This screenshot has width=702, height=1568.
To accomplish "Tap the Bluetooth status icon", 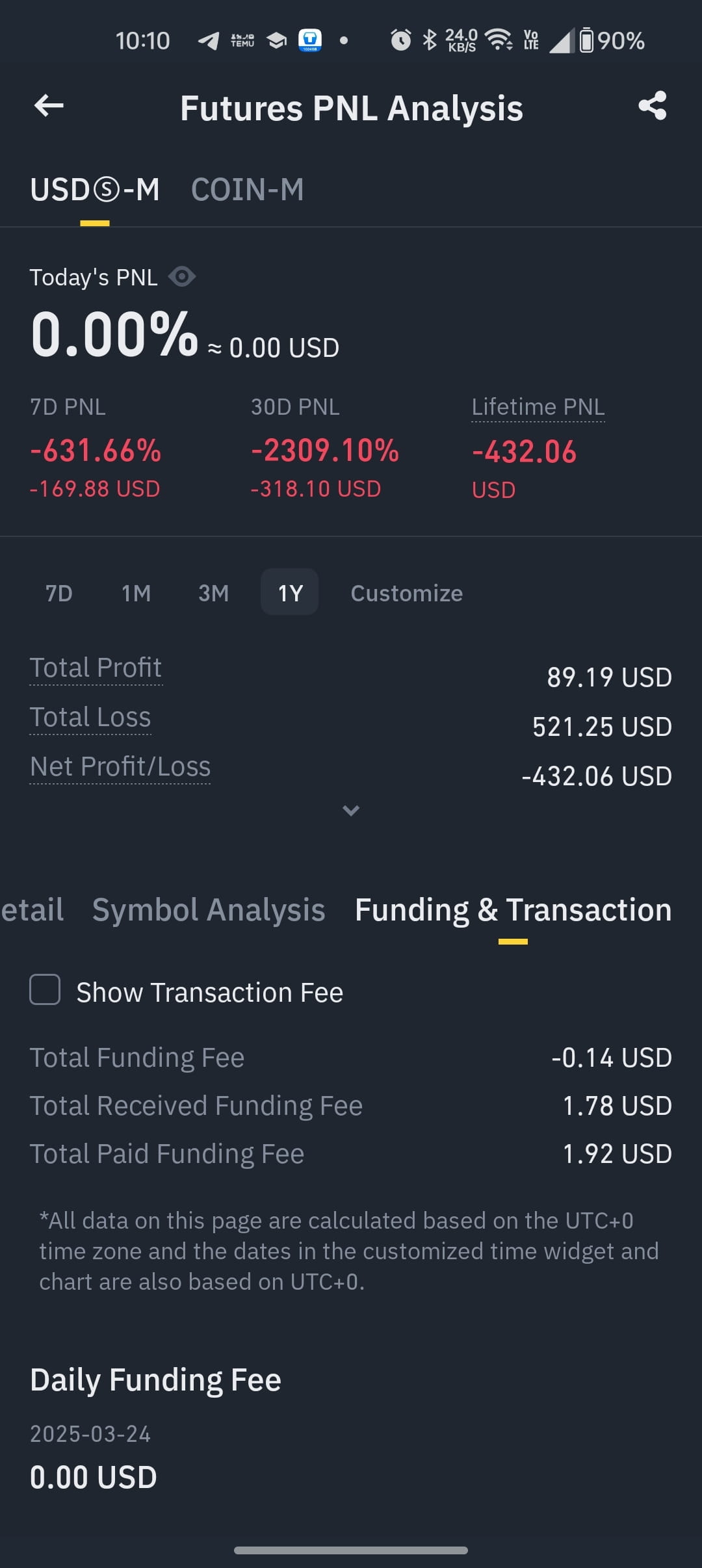I will (x=430, y=40).
